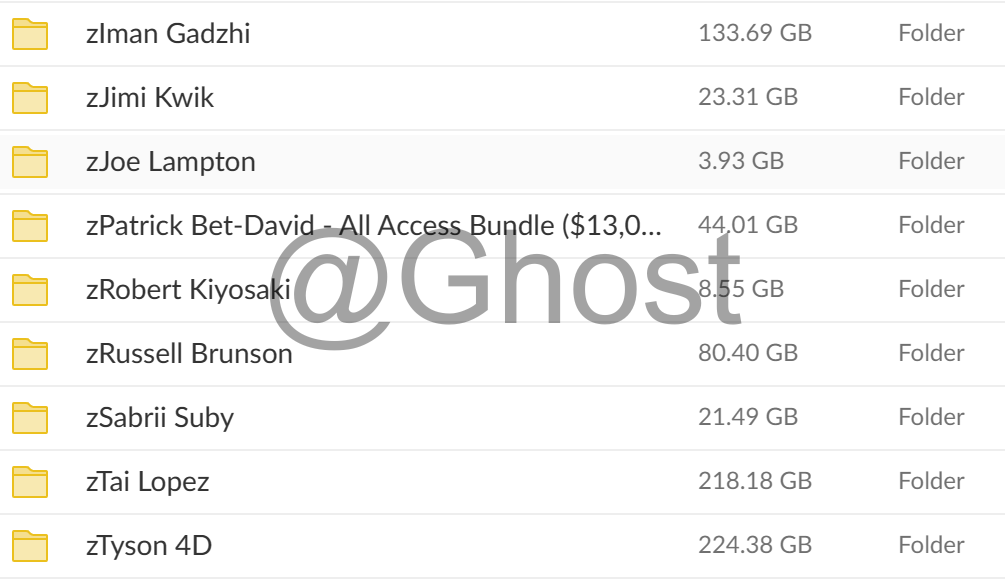Select the zJoe Lampton folder icon
Image resolution: width=1005 pixels, height=587 pixels.
(x=30, y=162)
